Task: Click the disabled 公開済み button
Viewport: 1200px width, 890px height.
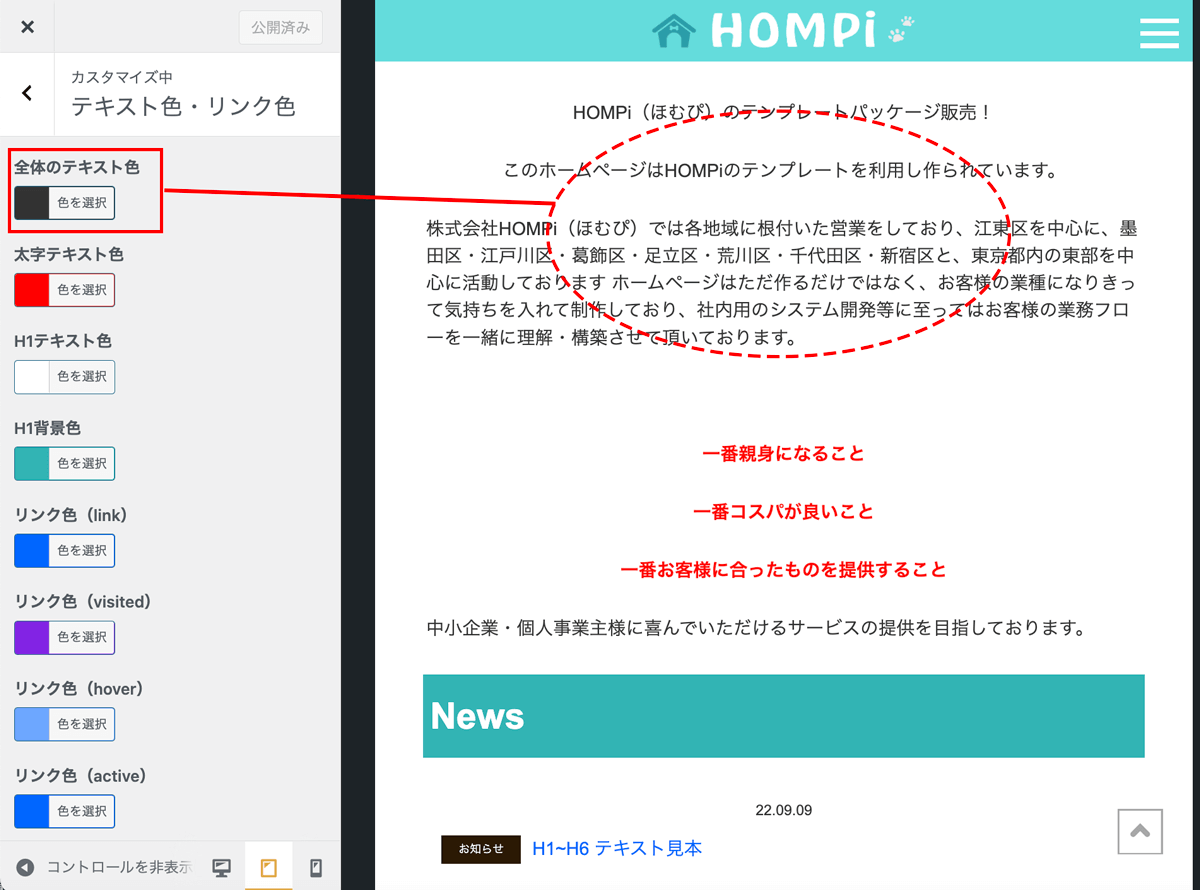Action: pos(280,28)
